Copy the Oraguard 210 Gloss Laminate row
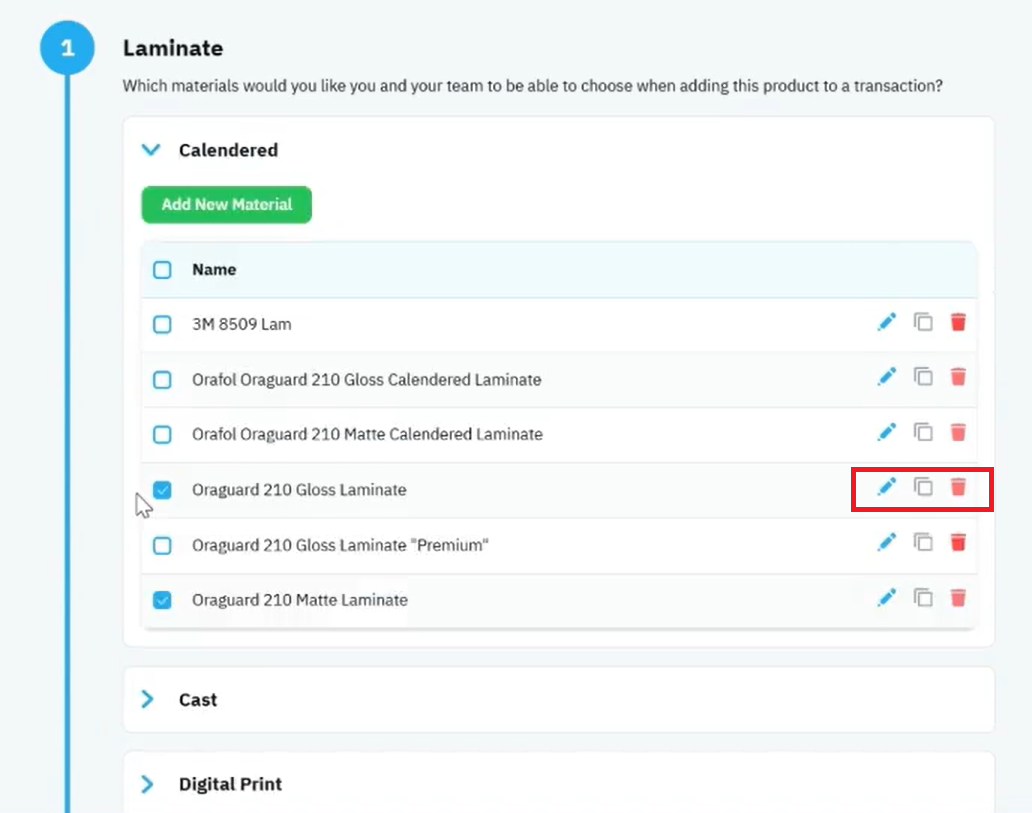 click(923, 487)
